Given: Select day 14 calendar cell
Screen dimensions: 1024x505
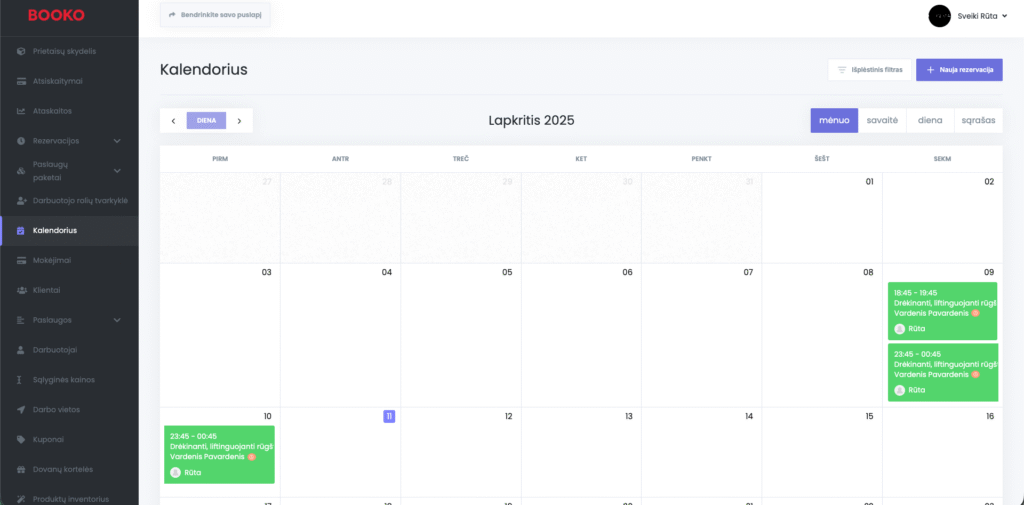Looking at the screenshot, I should 701,450.
